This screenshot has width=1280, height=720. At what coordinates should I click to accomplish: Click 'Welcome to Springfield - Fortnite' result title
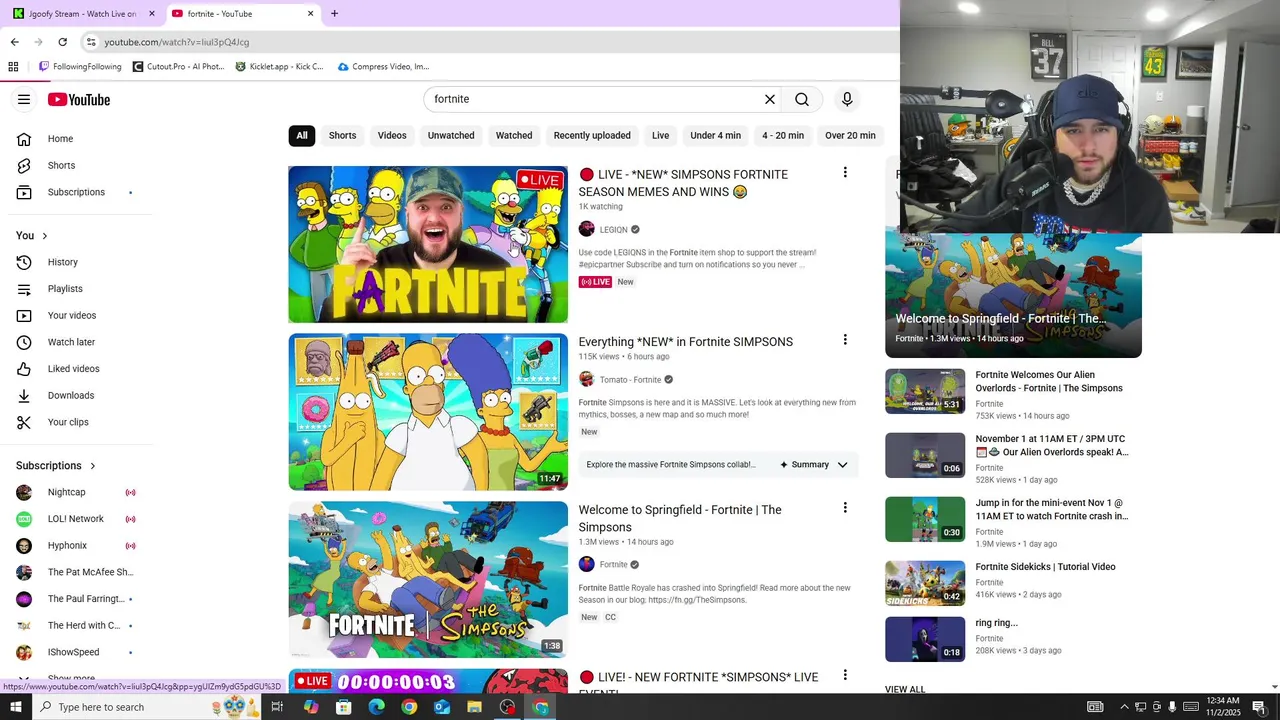pyautogui.click(x=680, y=518)
